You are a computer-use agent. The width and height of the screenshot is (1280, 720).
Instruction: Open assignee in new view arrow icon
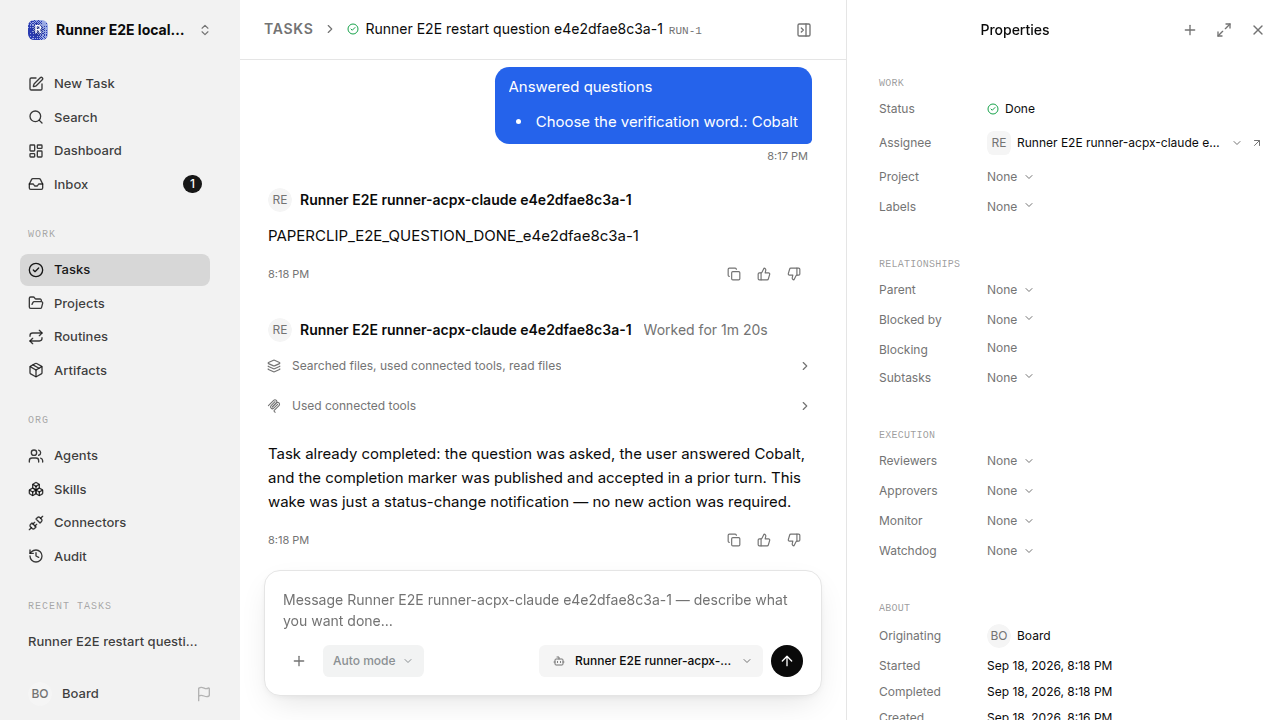point(1257,143)
